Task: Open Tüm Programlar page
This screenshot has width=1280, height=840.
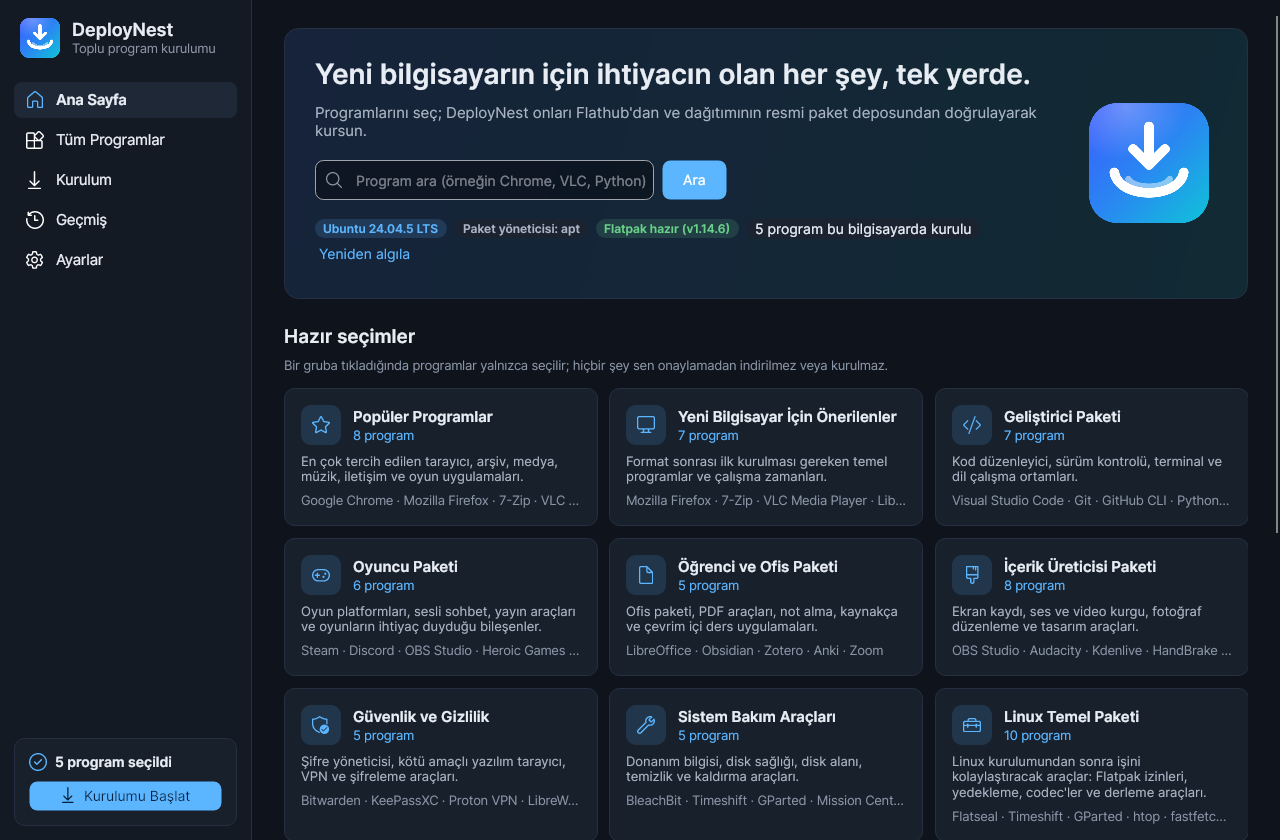Action: [125, 140]
